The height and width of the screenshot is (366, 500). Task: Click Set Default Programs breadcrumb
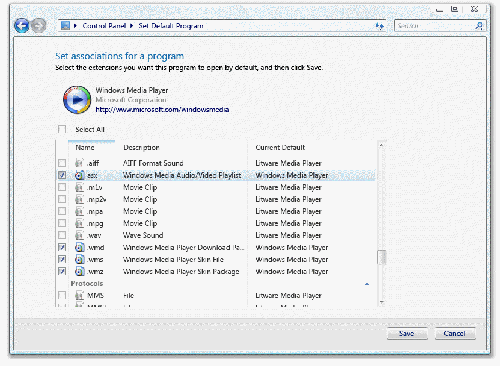coord(171,26)
